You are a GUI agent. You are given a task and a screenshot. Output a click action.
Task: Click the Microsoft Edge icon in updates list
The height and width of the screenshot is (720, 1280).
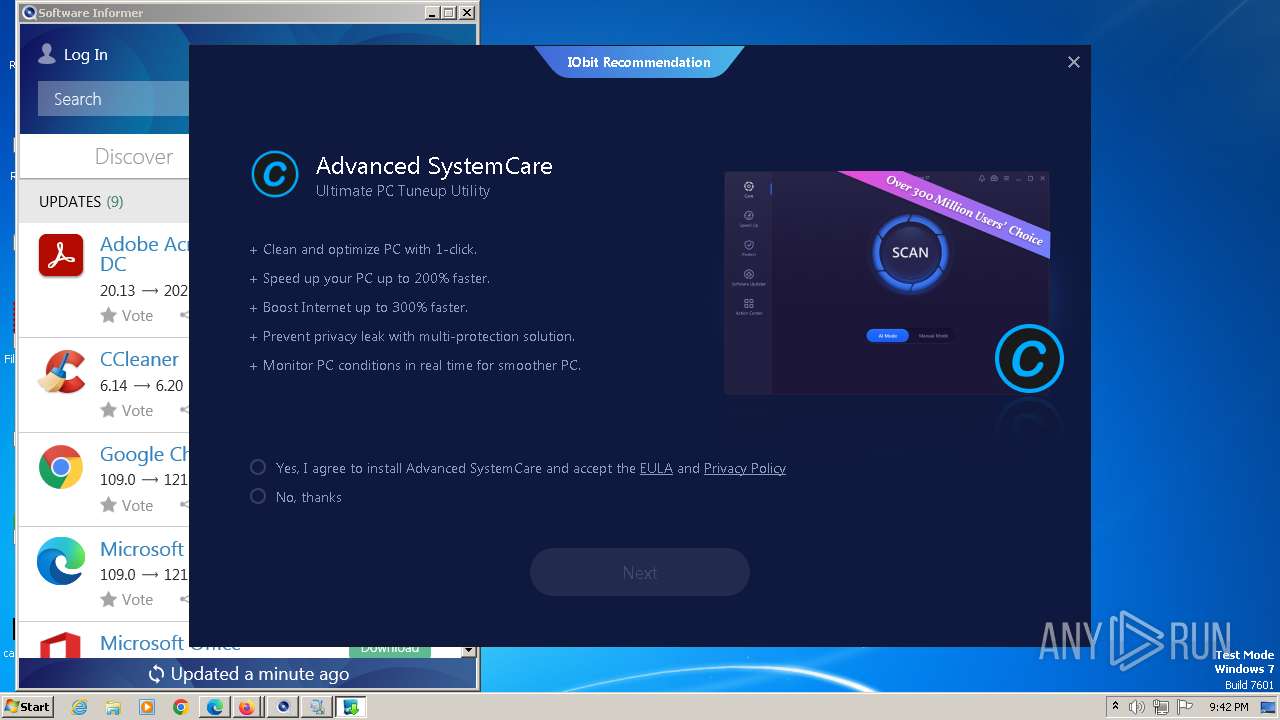tap(61, 561)
